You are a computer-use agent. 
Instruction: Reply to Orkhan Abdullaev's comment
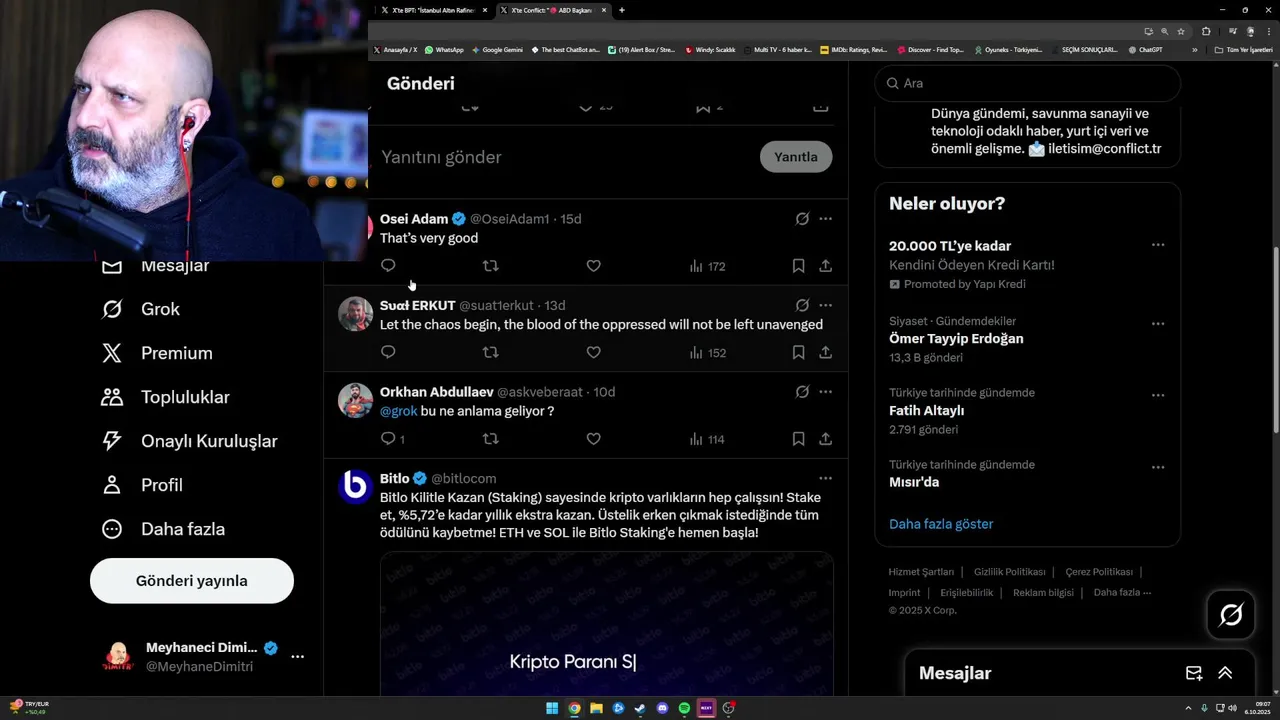pyautogui.click(x=392, y=439)
